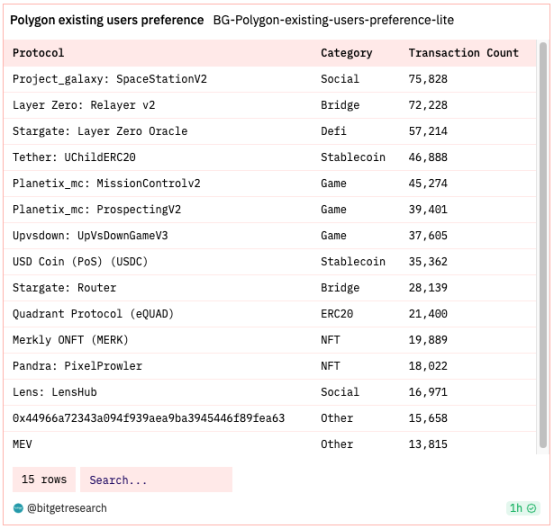
Task: Open the Polygon existing users preference title
Action: click(107, 20)
